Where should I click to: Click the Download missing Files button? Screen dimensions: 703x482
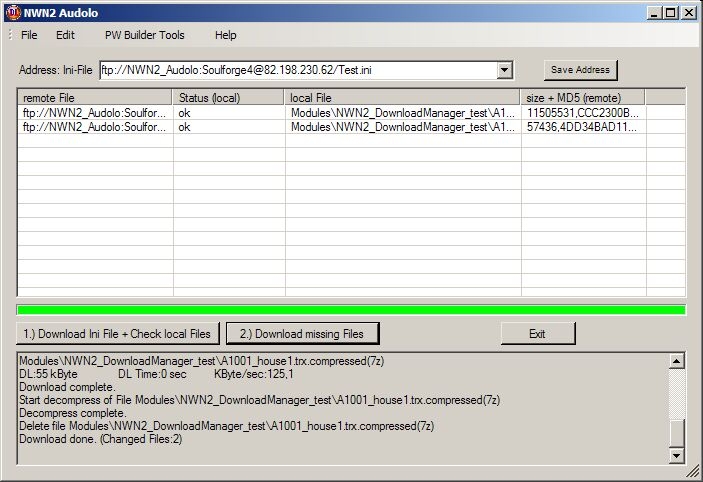tap(303, 333)
